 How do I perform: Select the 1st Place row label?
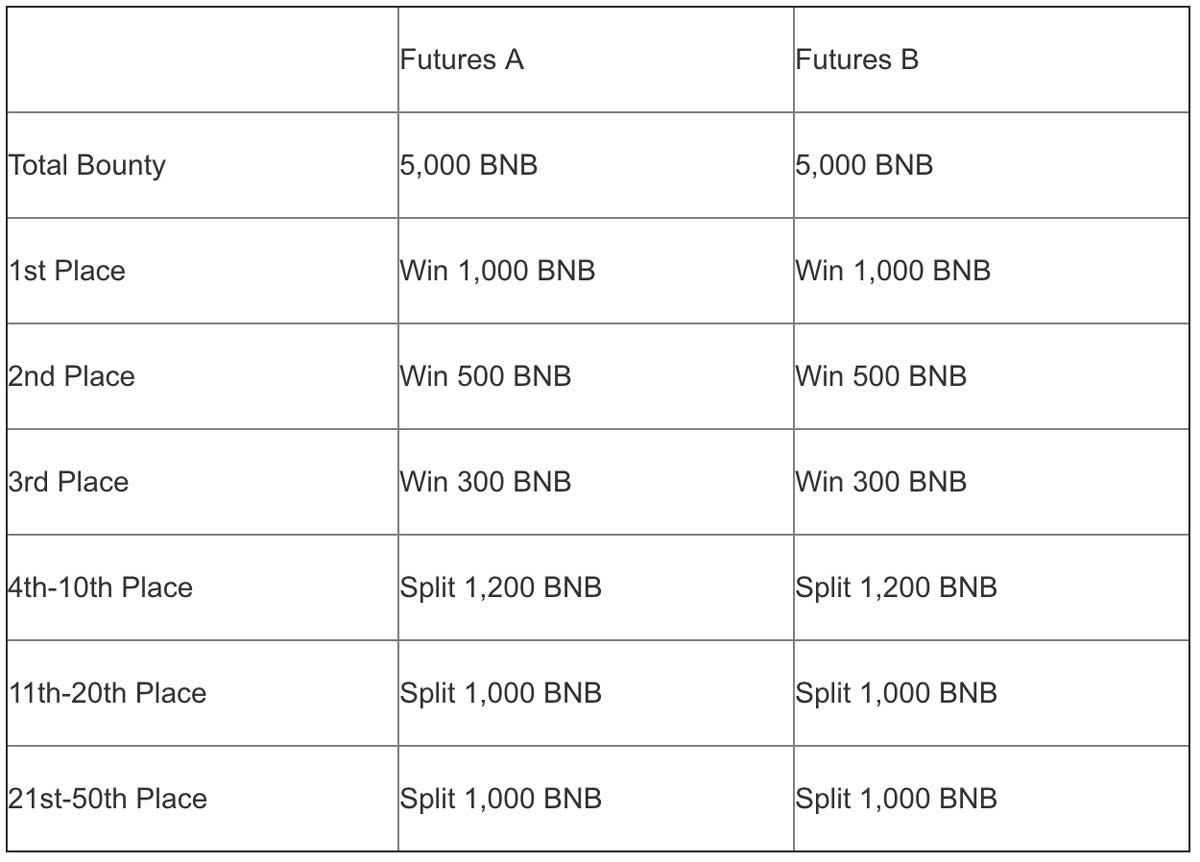coord(67,271)
